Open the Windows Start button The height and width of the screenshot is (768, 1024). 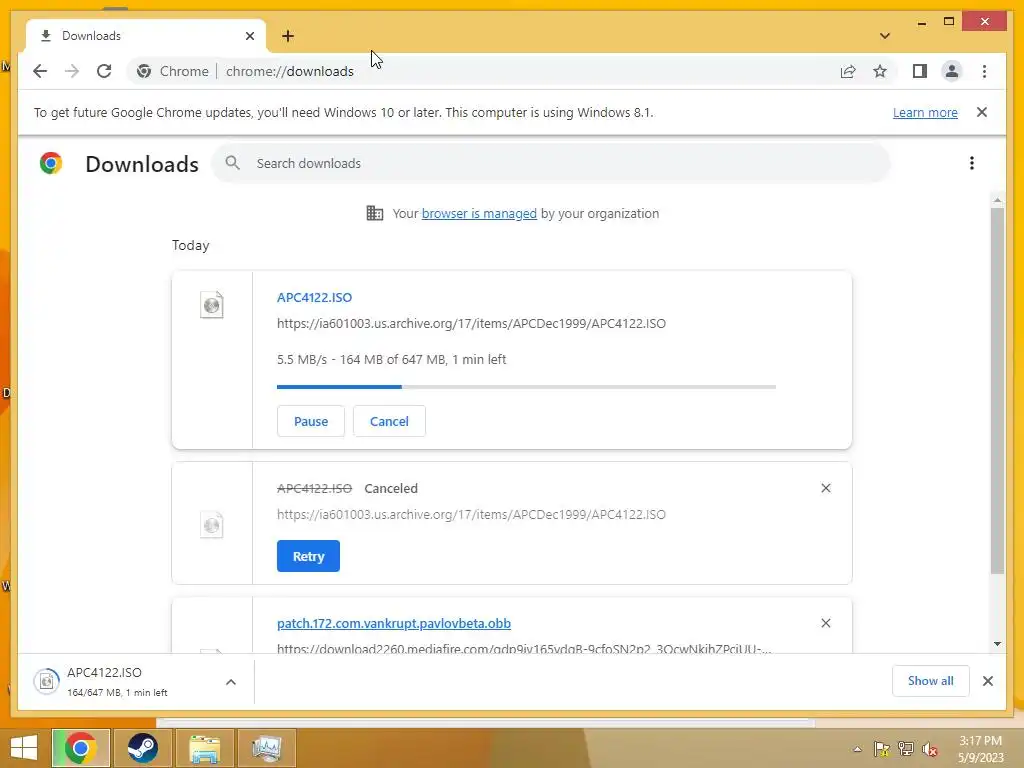point(23,748)
